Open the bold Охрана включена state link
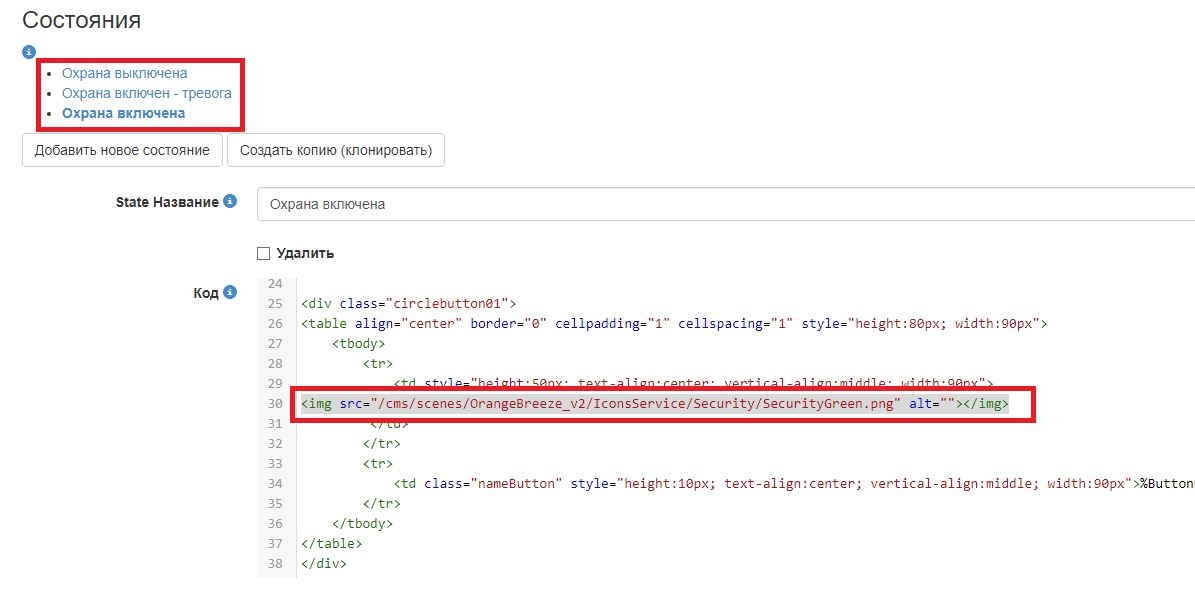This screenshot has height=589, width=1195. 123,113
